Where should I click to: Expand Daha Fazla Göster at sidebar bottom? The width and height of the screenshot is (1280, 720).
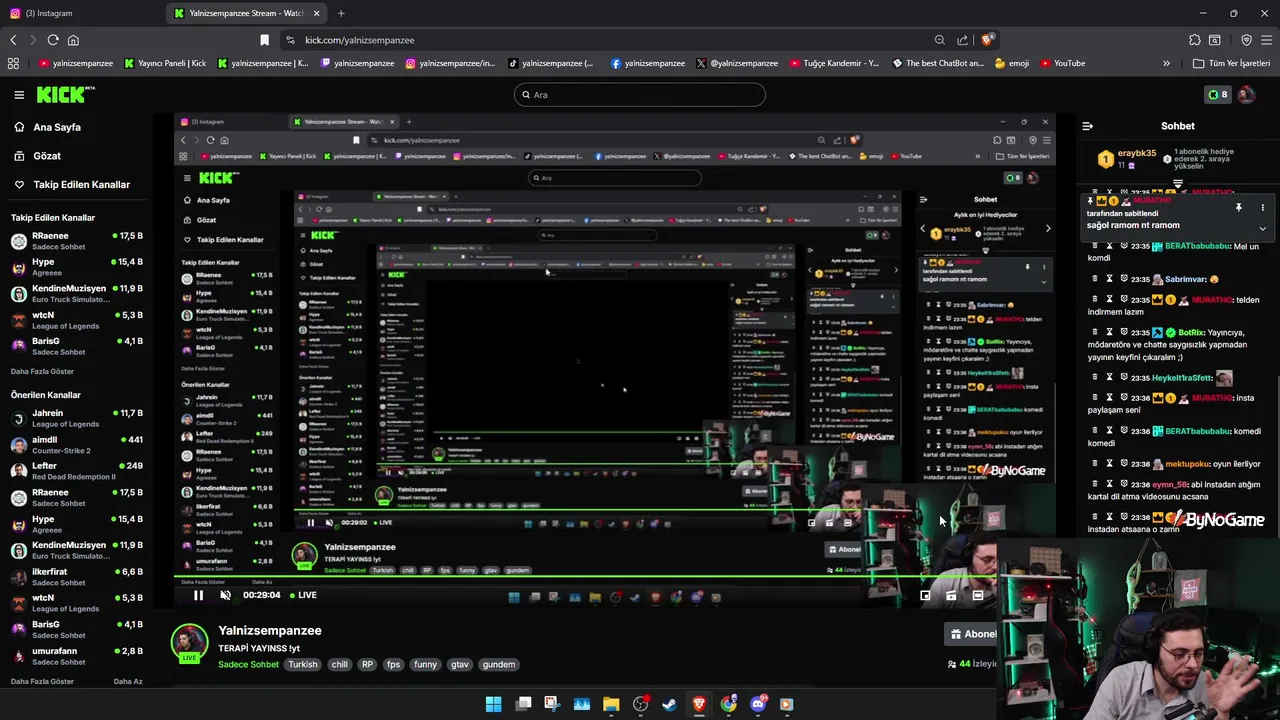[42, 681]
